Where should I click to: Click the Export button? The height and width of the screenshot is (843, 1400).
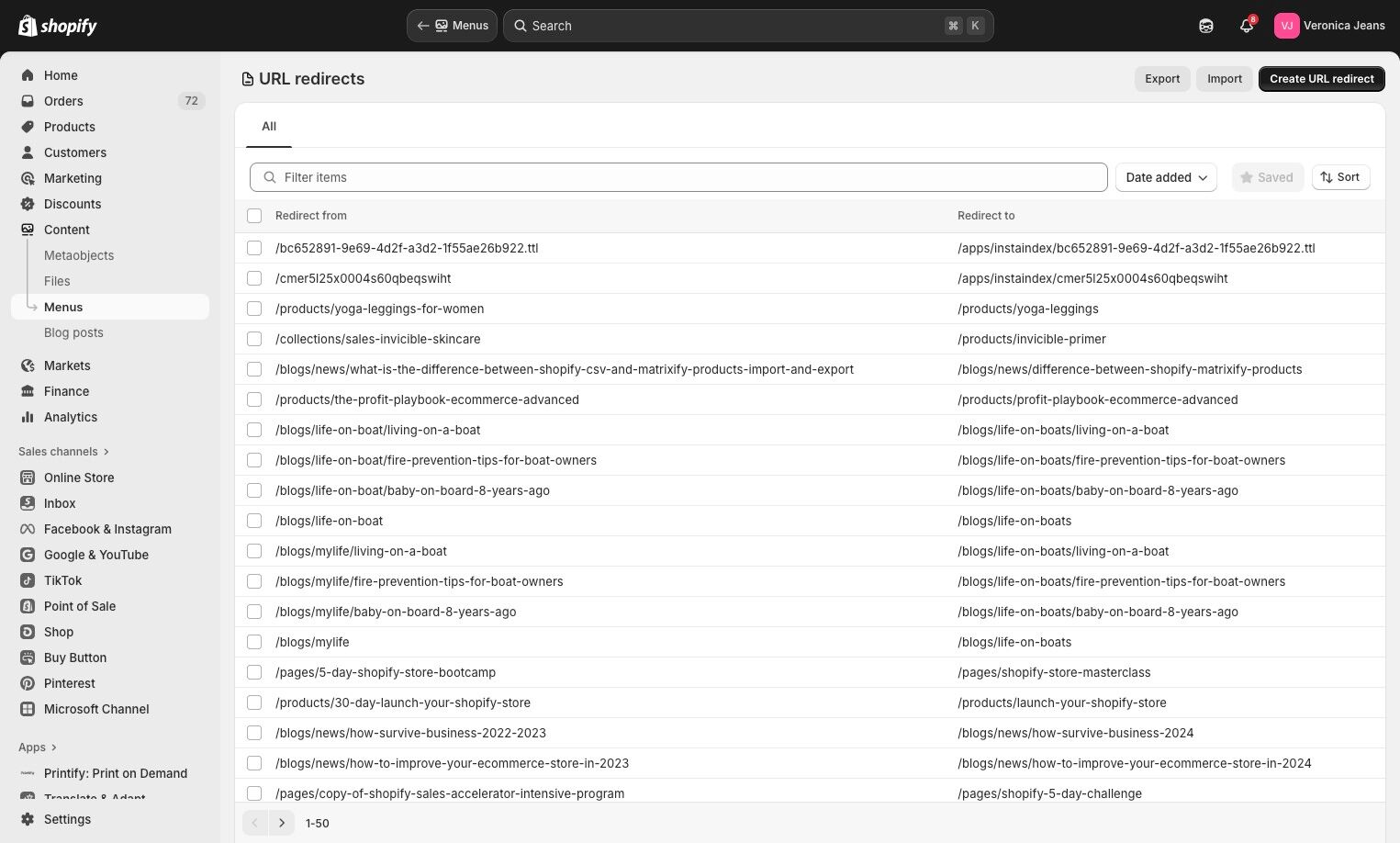tap(1162, 79)
